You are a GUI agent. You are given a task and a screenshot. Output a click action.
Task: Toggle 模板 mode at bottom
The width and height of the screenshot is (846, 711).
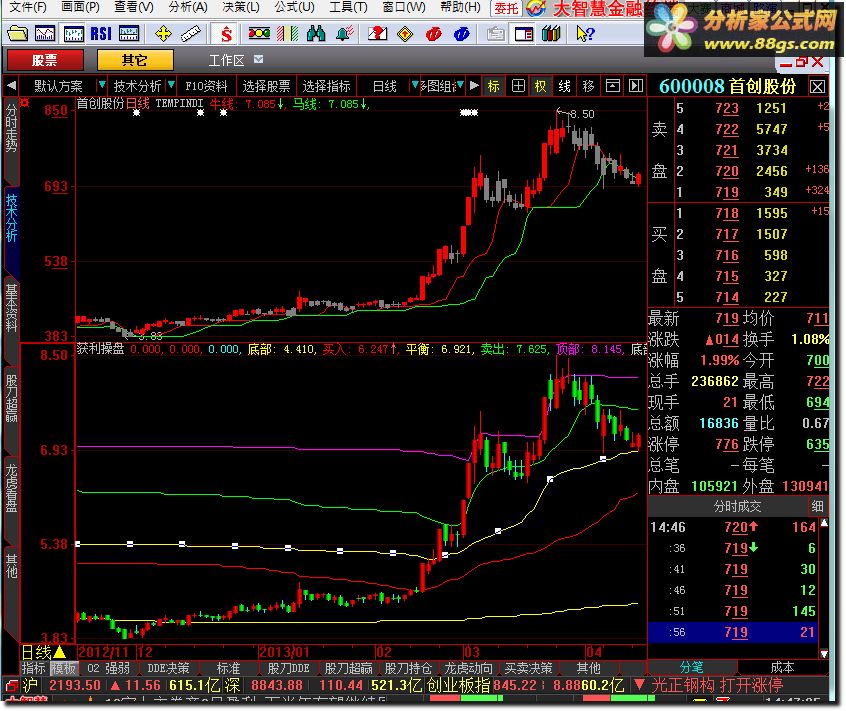(63, 668)
